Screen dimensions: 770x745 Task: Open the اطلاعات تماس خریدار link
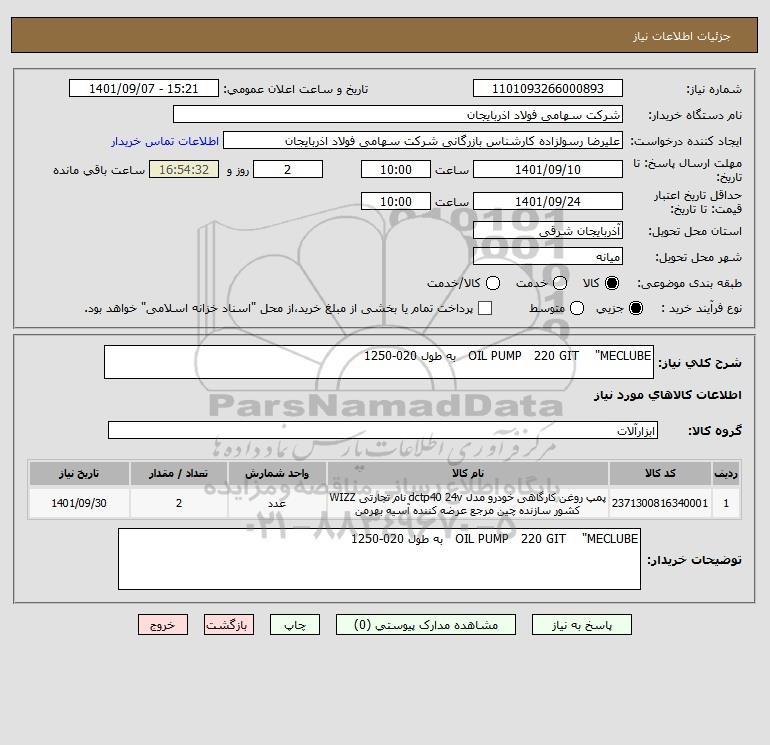tap(165, 141)
